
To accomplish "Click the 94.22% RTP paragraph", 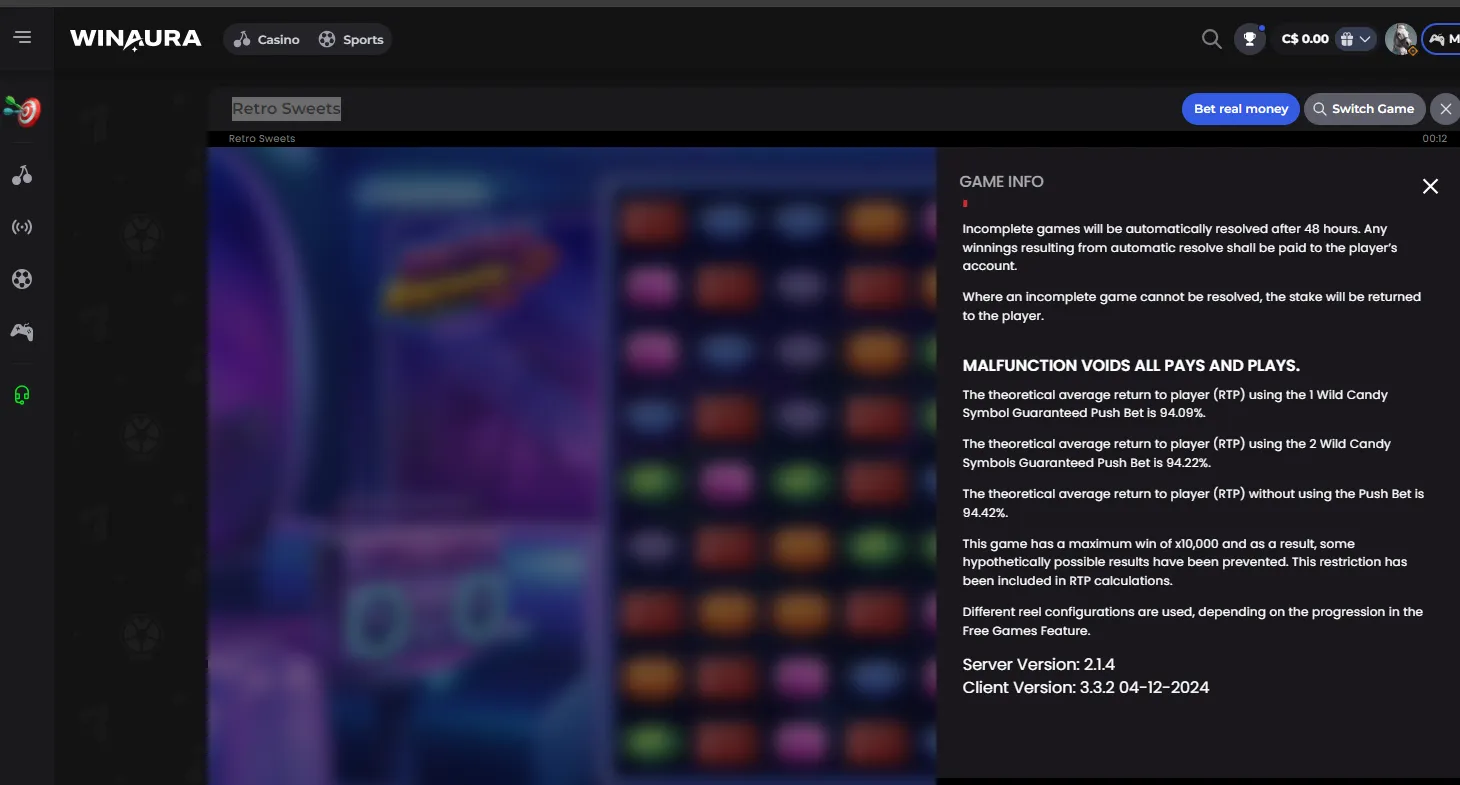I will coord(1176,453).
